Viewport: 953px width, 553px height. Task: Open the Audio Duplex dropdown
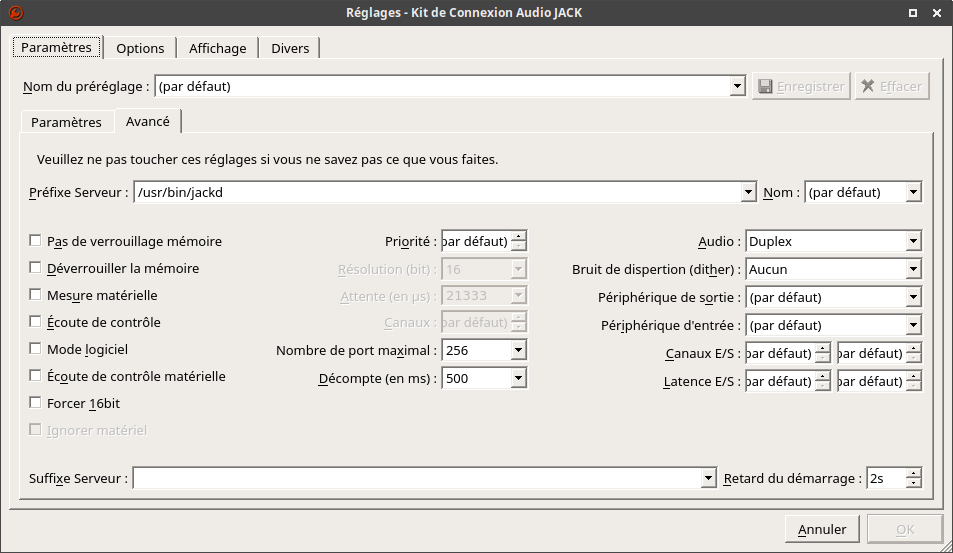tap(913, 241)
